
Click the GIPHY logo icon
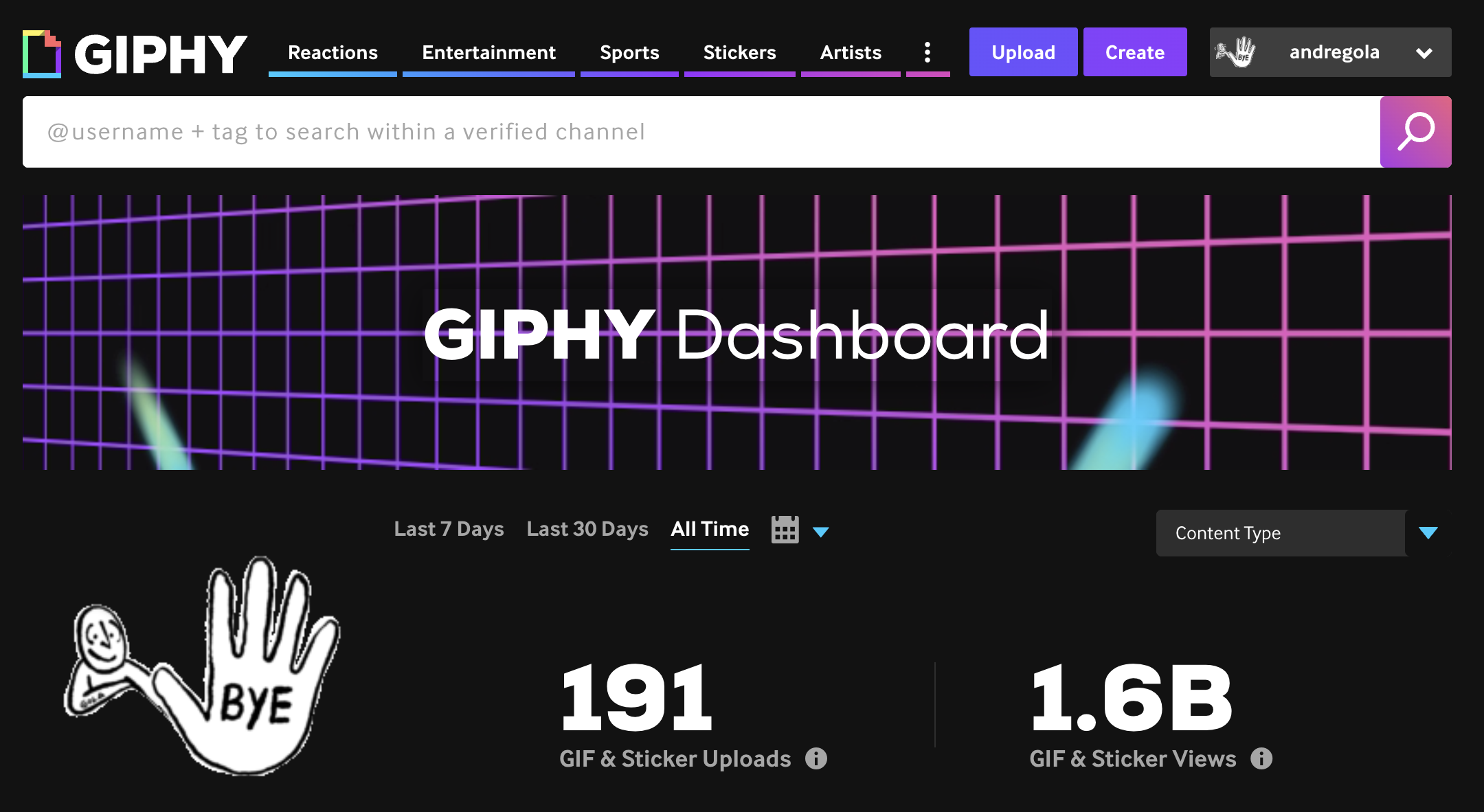[x=42, y=54]
